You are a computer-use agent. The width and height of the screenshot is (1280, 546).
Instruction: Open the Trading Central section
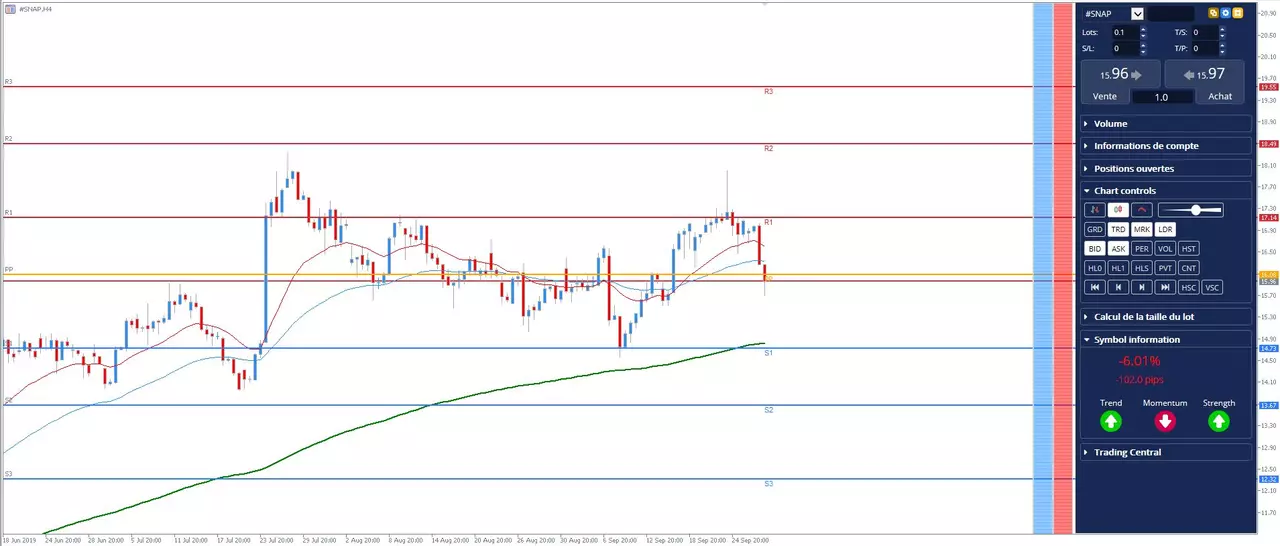click(1166, 452)
